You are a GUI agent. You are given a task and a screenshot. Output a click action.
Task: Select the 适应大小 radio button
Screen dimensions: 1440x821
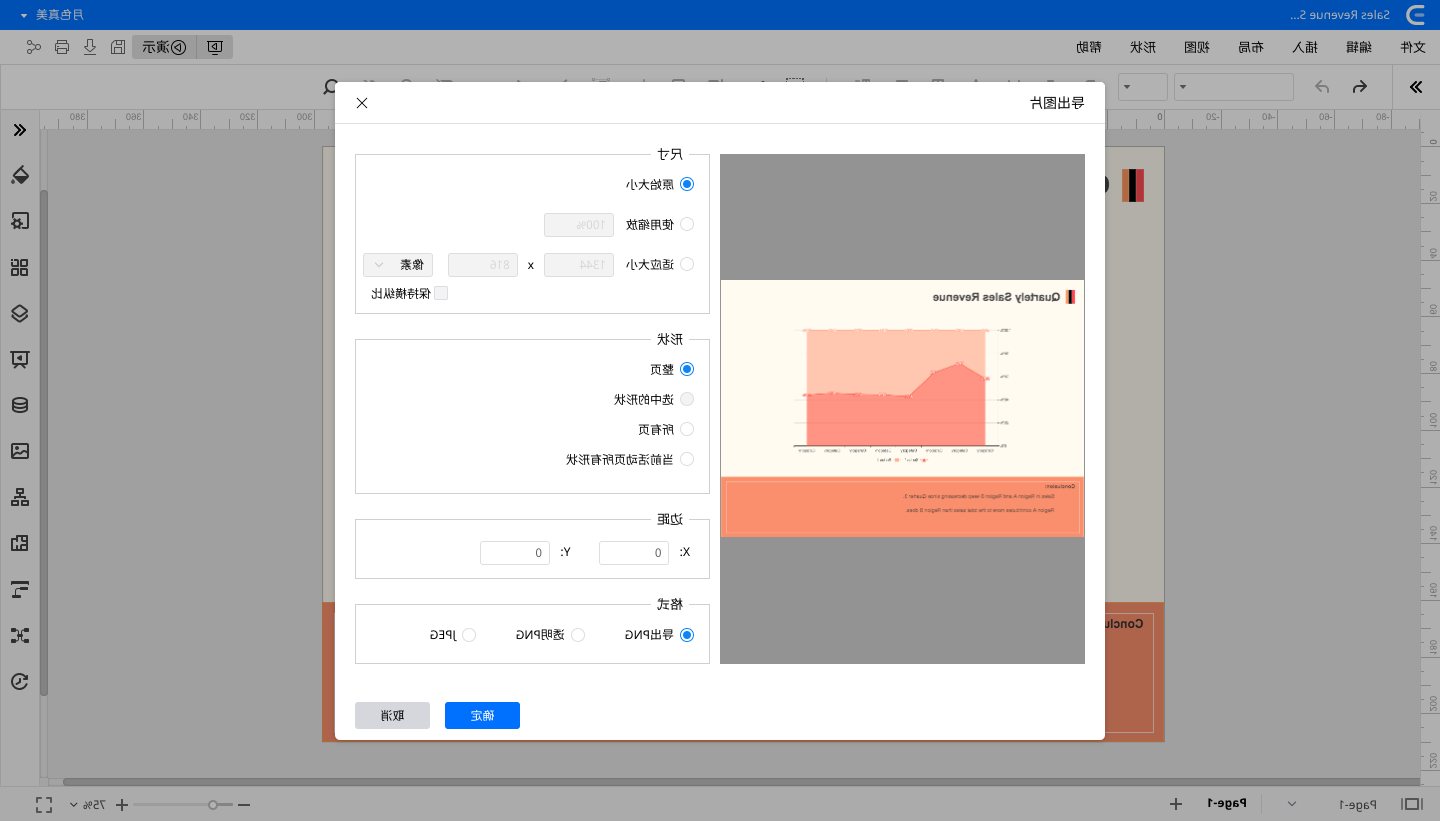coord(687,264)
